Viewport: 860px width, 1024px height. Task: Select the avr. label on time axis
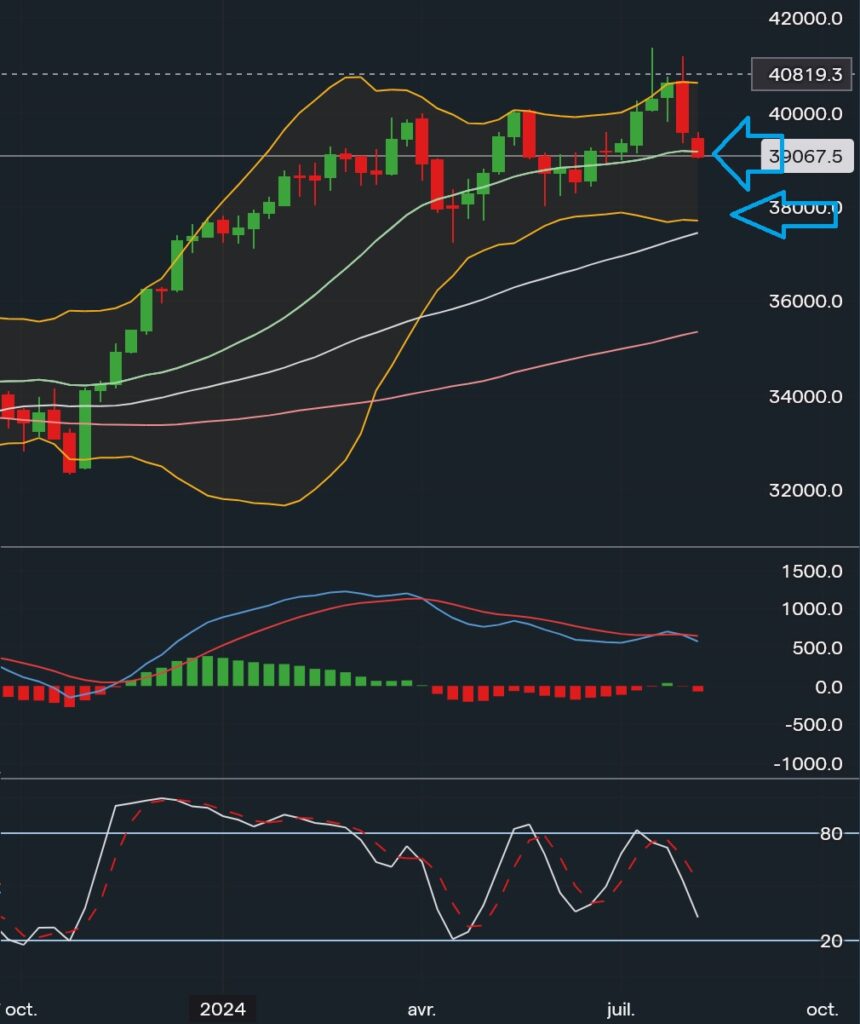pyautogui.click(x=421, y=1010)
